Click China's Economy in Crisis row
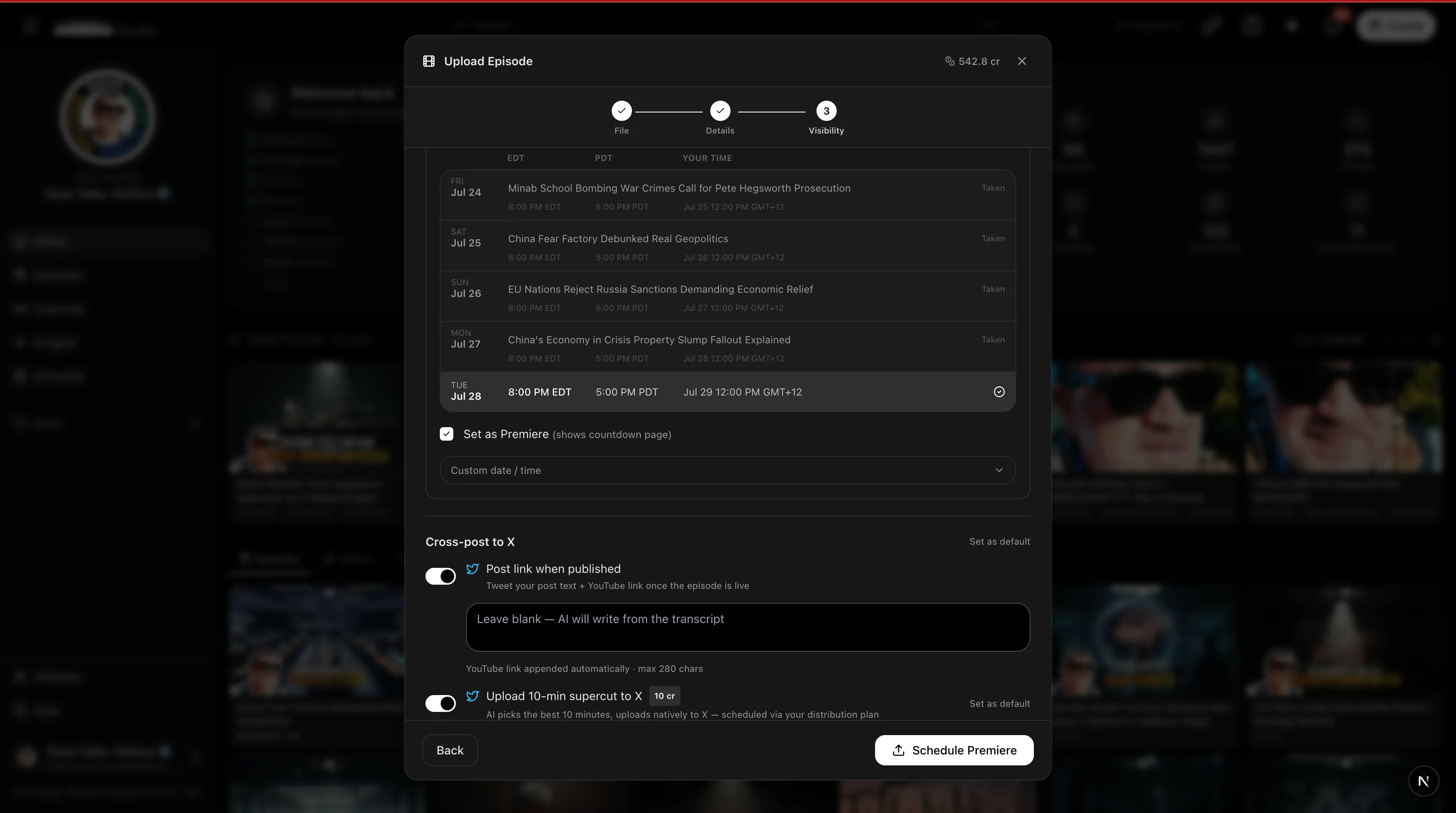The width and height of the screenshot is (1456, 813). coord(728,347)
